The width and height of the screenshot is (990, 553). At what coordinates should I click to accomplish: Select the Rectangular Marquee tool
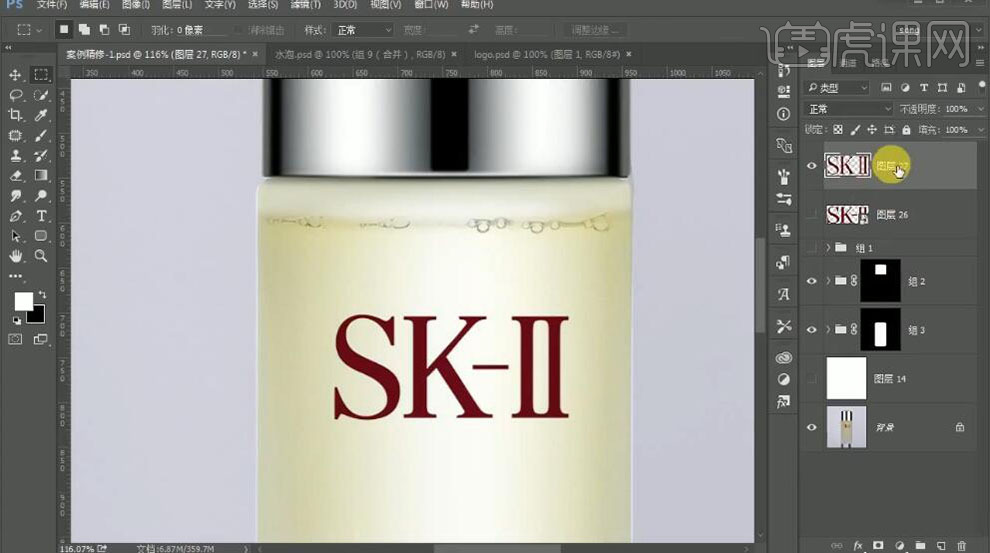coord(41,75)
